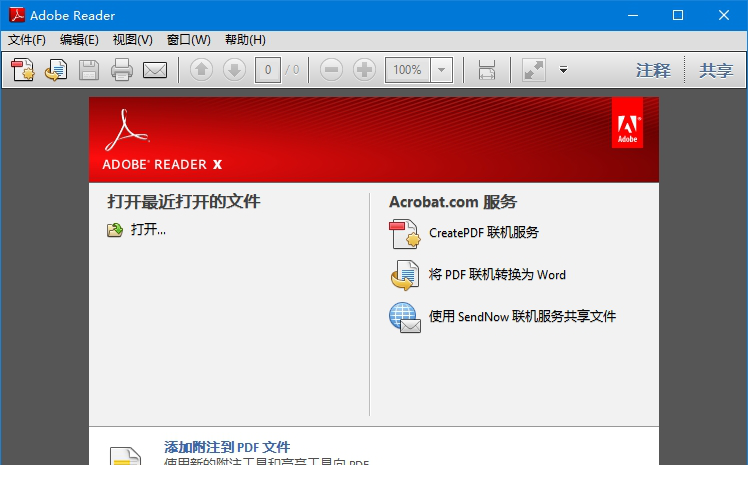Open the 编辑(E) menu

79,40
